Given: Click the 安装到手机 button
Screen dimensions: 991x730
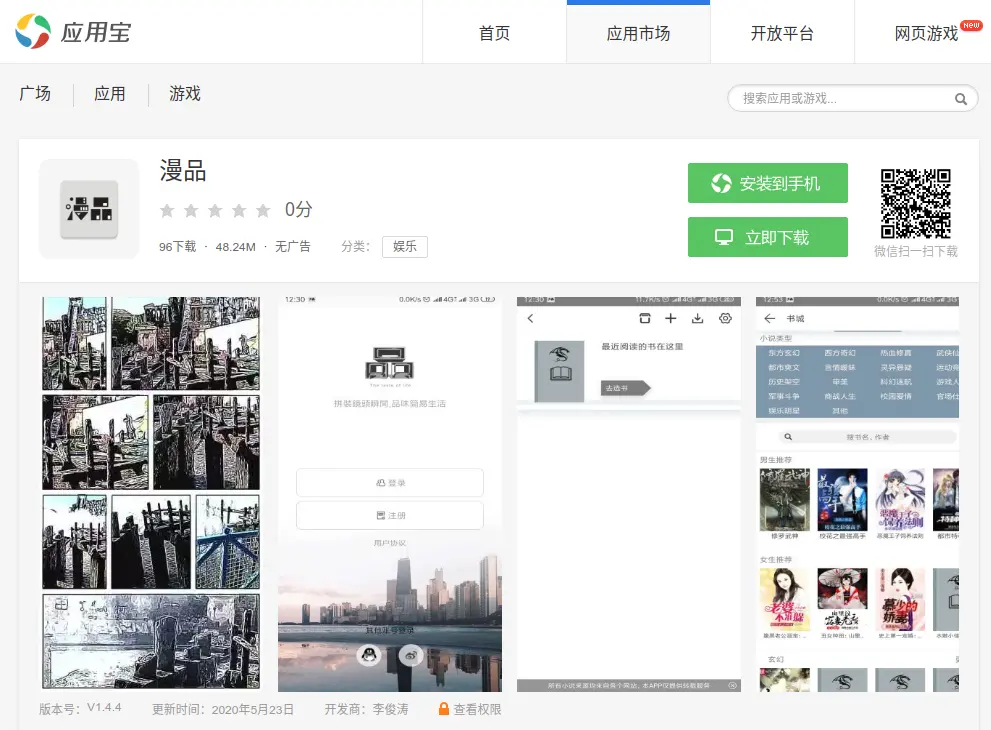Looking at the screenshot, I should pos(768,183).
